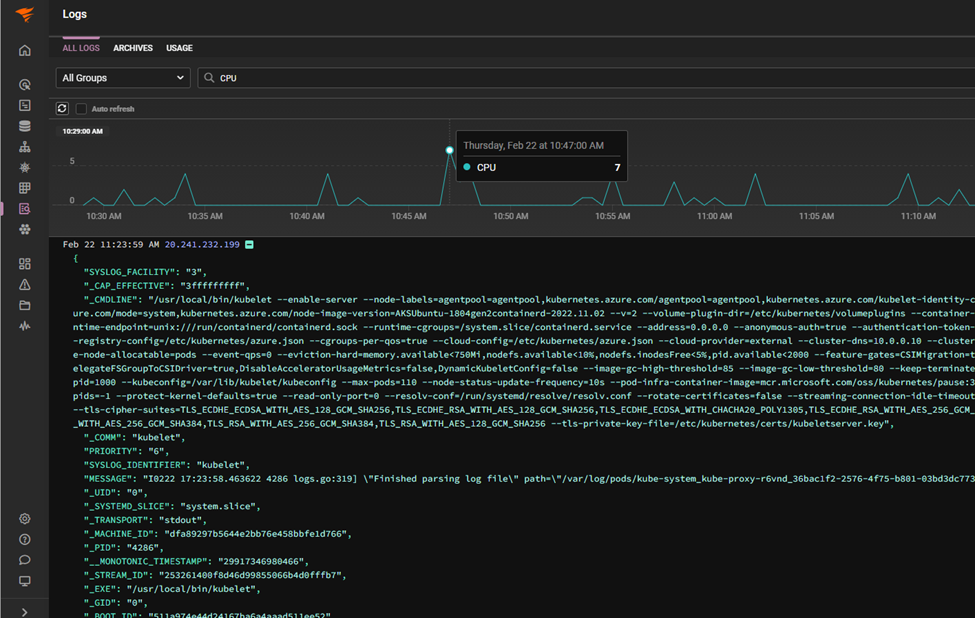975x618 pixels.
Task: Click the "_SYSTEMD_SLICE": "system.slice" line
Action: 172,507
